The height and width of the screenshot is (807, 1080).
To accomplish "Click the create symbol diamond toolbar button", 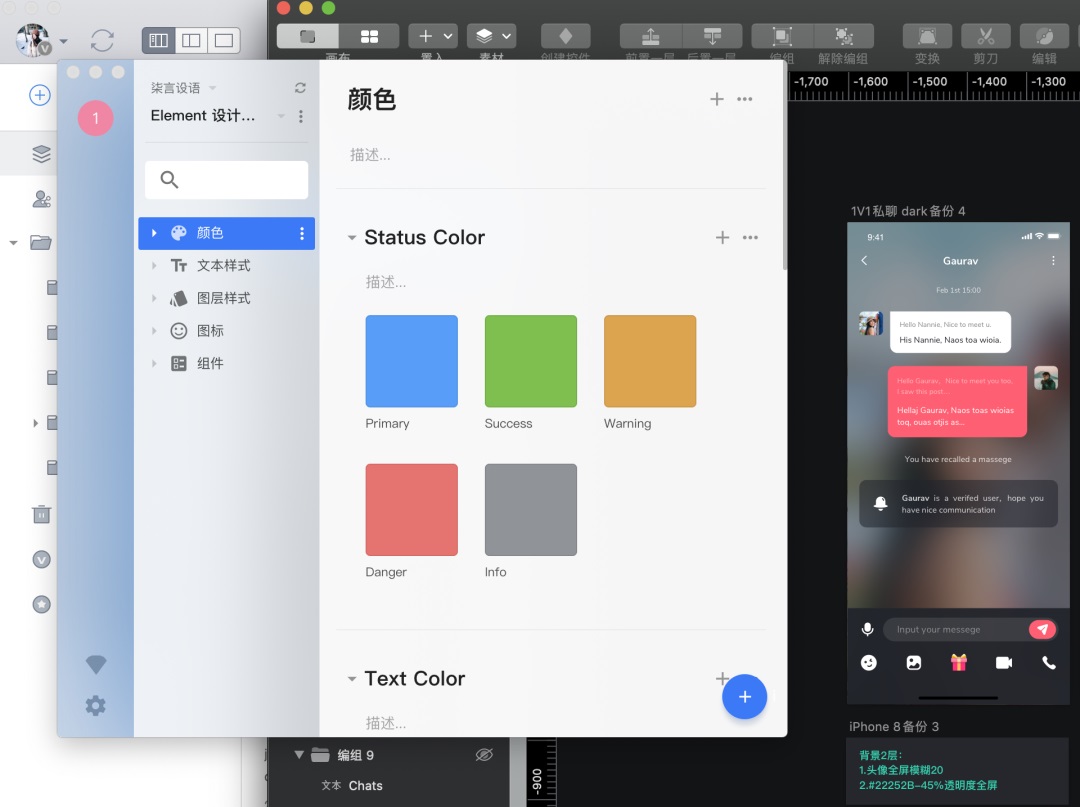I will pyautogui.click(x=565, y=36).
